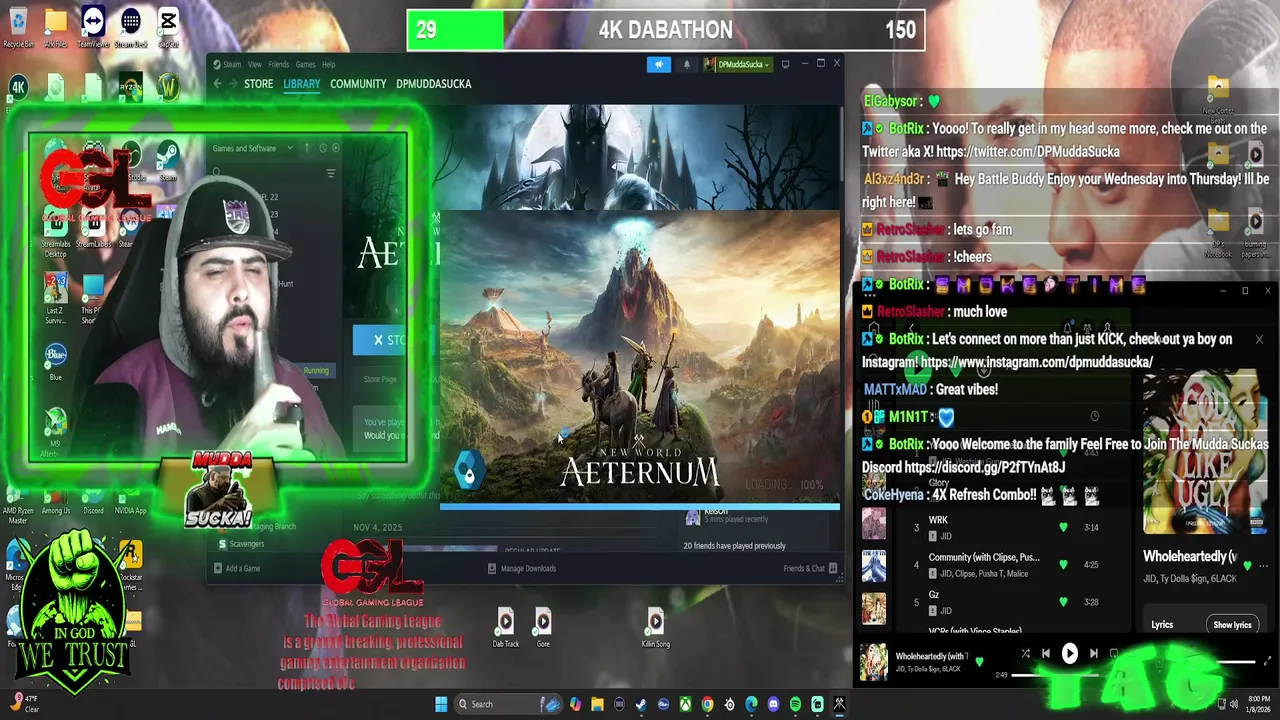This screenshot has height=720, width=1280.
Task: Open Steam from the taskbar
Action: click(641, 704)
